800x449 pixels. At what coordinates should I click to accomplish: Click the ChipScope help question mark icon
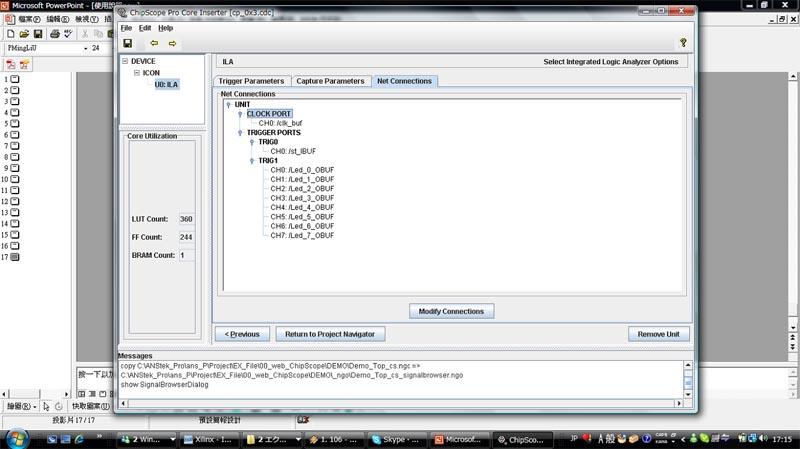click(x=683, y=43)
